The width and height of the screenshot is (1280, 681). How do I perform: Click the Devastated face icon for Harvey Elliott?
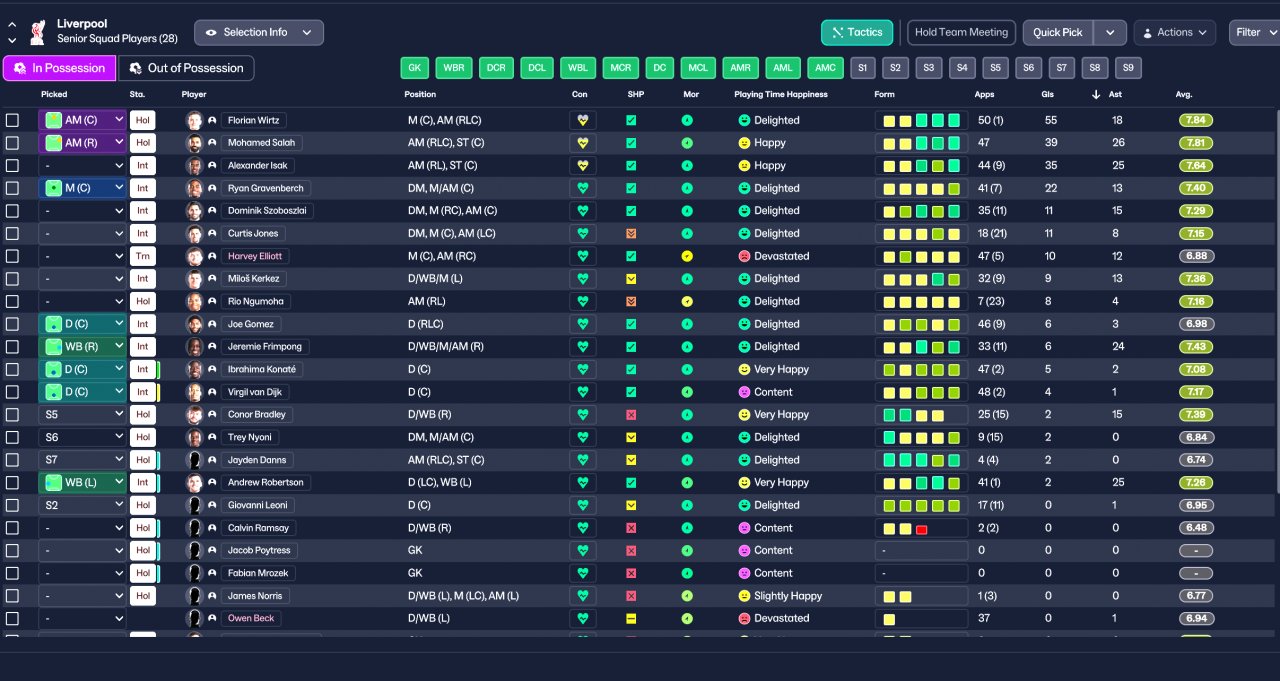(x=744, y=256)
